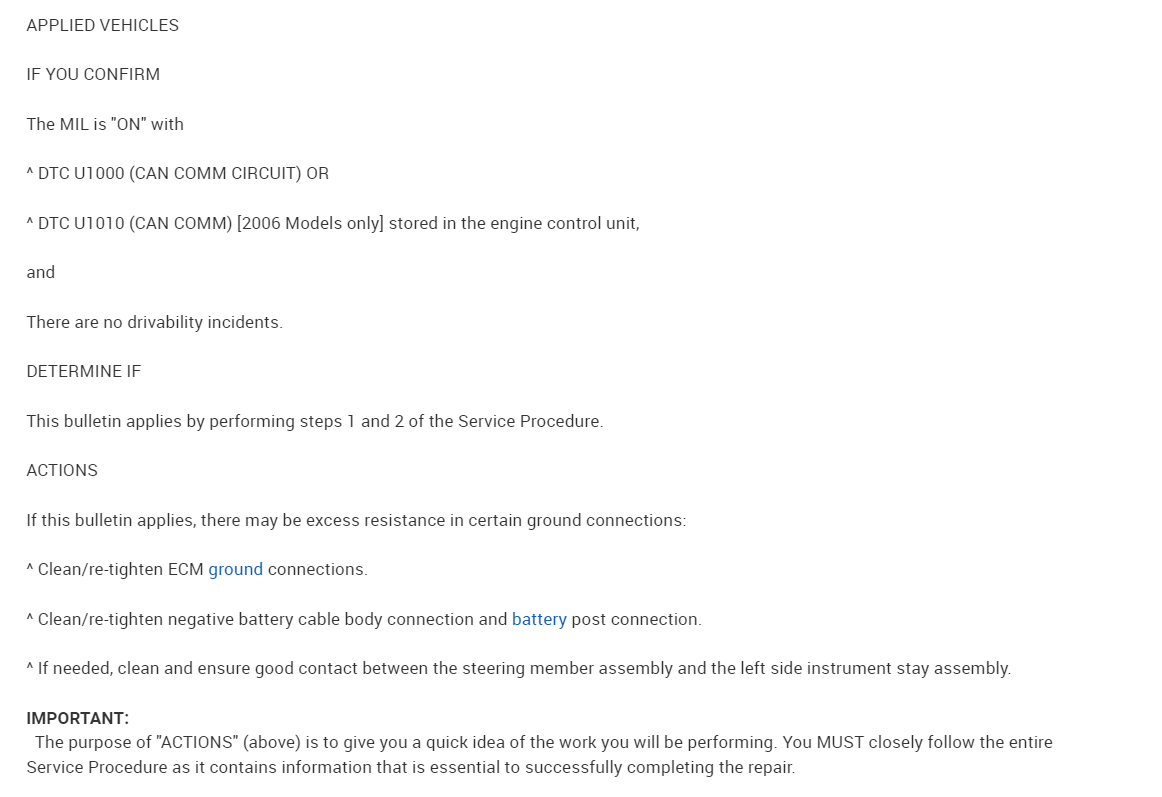Click the bold "IMPORTANT:" label
This screenshot has width=1162, height=797.
(78, 719)
